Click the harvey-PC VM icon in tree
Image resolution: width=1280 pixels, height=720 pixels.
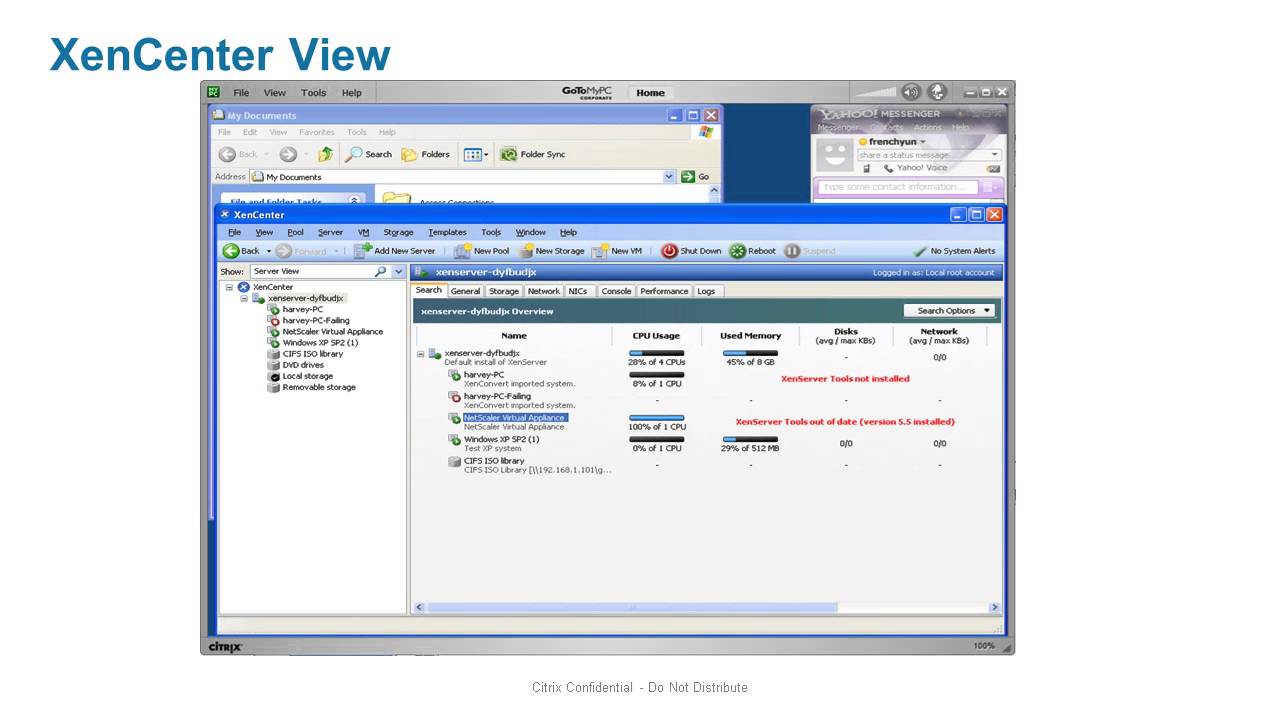click(x=273, y=309)
